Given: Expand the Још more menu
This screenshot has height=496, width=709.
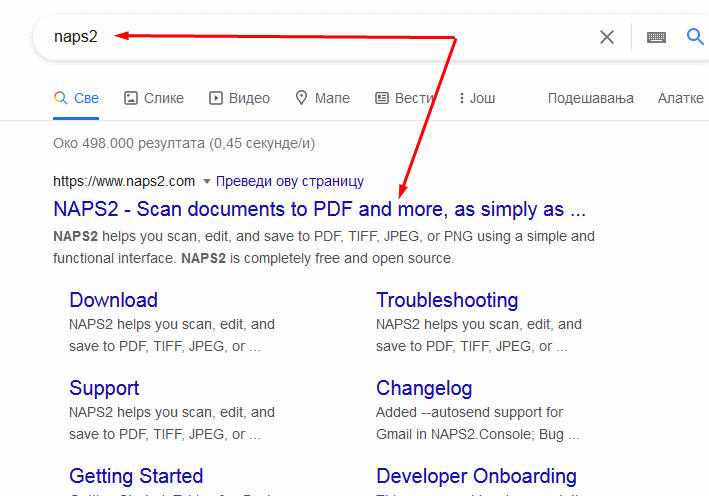Looking at the screenshot, I should click(x=477, y=98).
